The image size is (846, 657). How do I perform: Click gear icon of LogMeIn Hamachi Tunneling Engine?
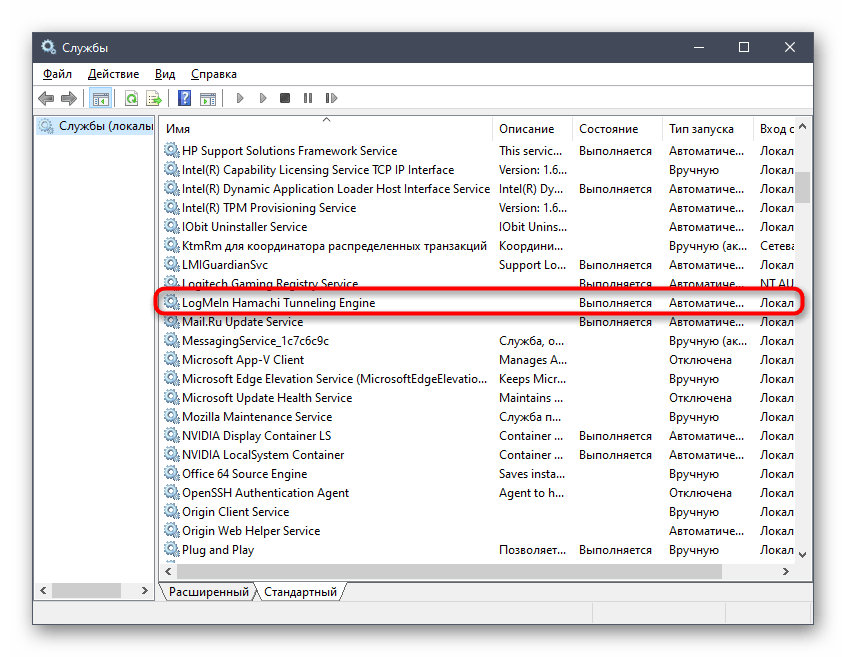172,302
